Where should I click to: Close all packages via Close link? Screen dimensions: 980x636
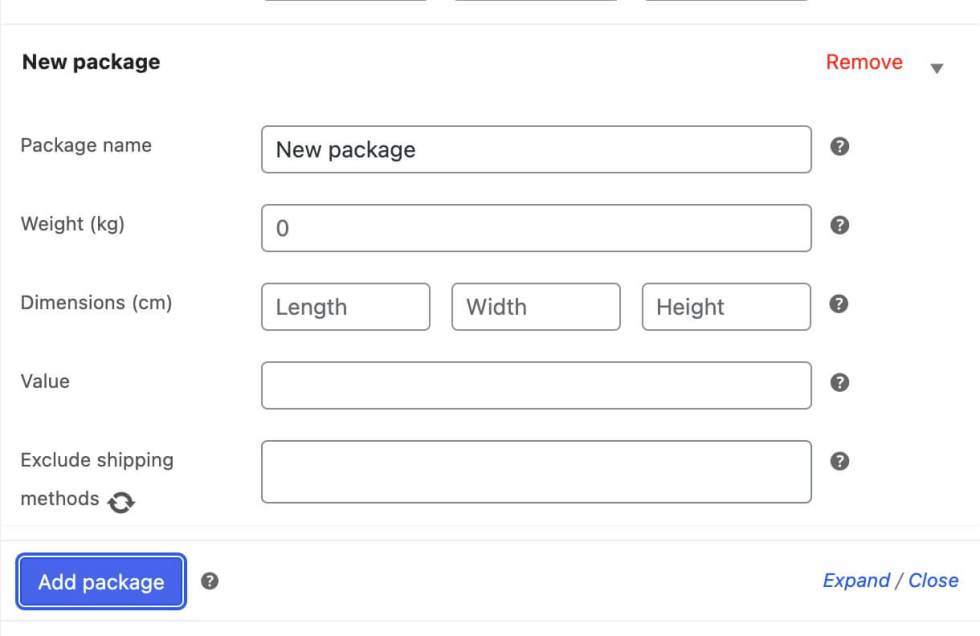tap(933, 581)
